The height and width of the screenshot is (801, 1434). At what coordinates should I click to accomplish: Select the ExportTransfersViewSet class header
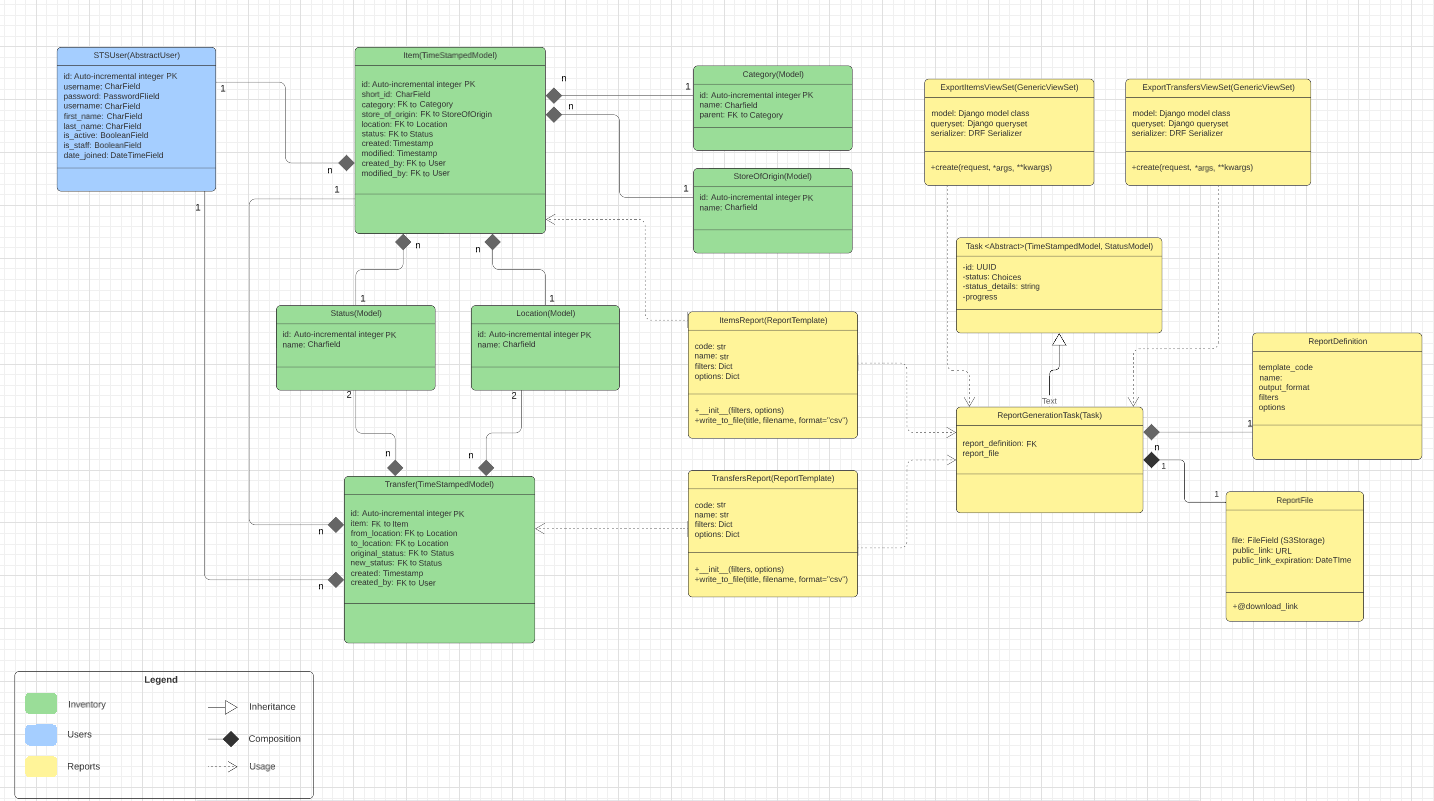1217,87
